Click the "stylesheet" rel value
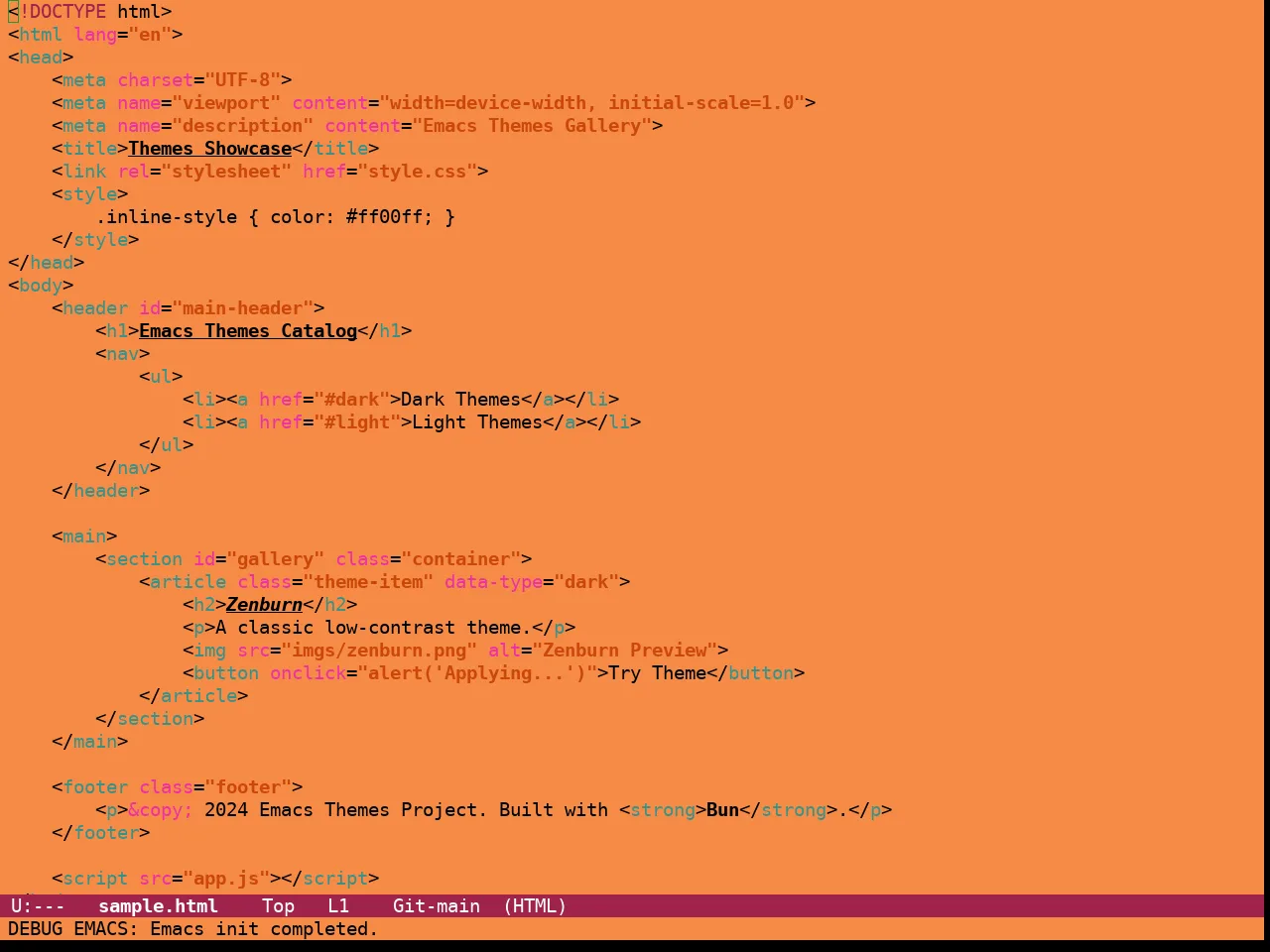Screen dimensions: 1270x952 coord(226,172)
